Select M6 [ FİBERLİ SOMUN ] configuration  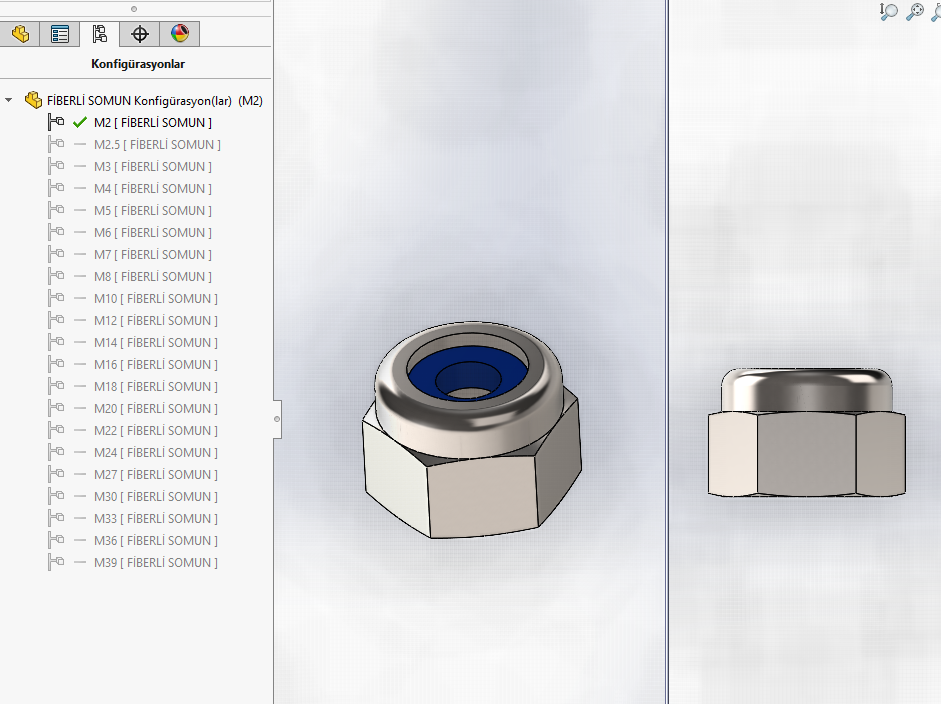152,233
